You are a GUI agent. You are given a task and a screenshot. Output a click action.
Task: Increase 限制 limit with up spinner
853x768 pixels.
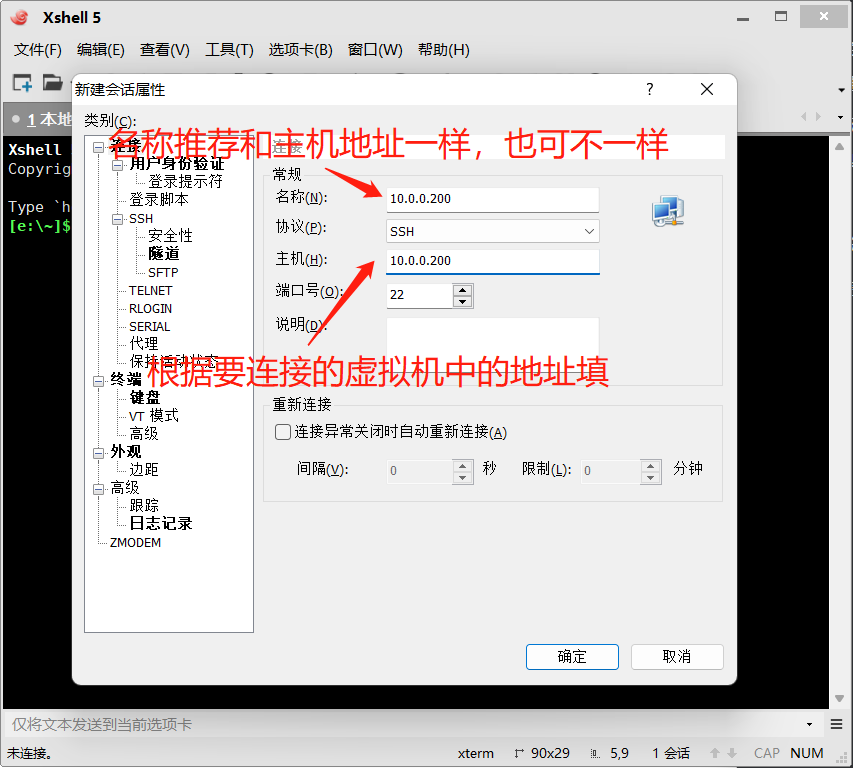pos(651,466)
